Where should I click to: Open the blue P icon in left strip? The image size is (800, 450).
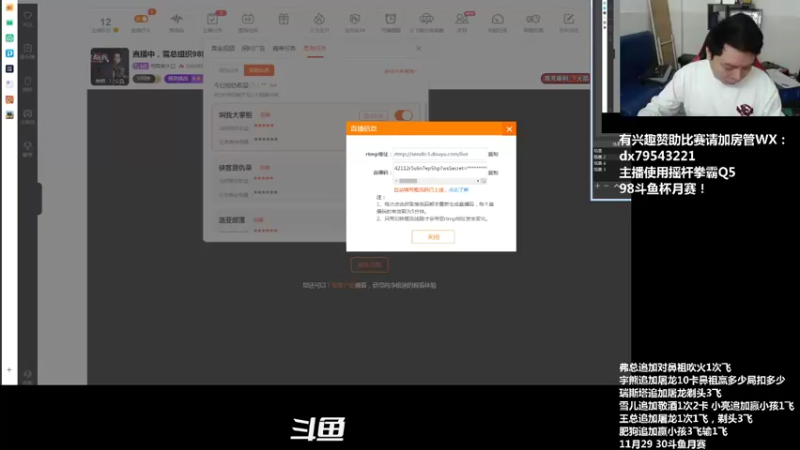click(10, 53)
